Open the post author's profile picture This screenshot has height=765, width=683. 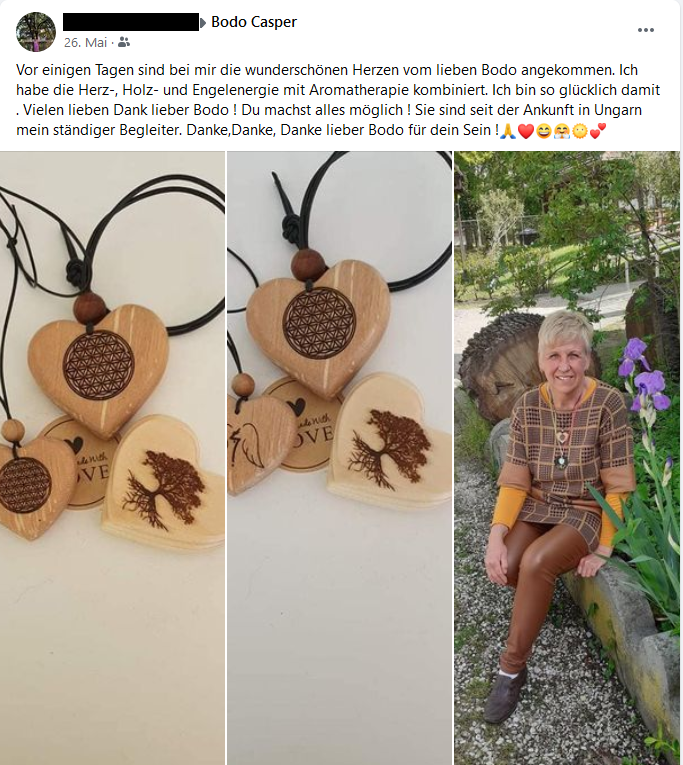pos(36,32)
